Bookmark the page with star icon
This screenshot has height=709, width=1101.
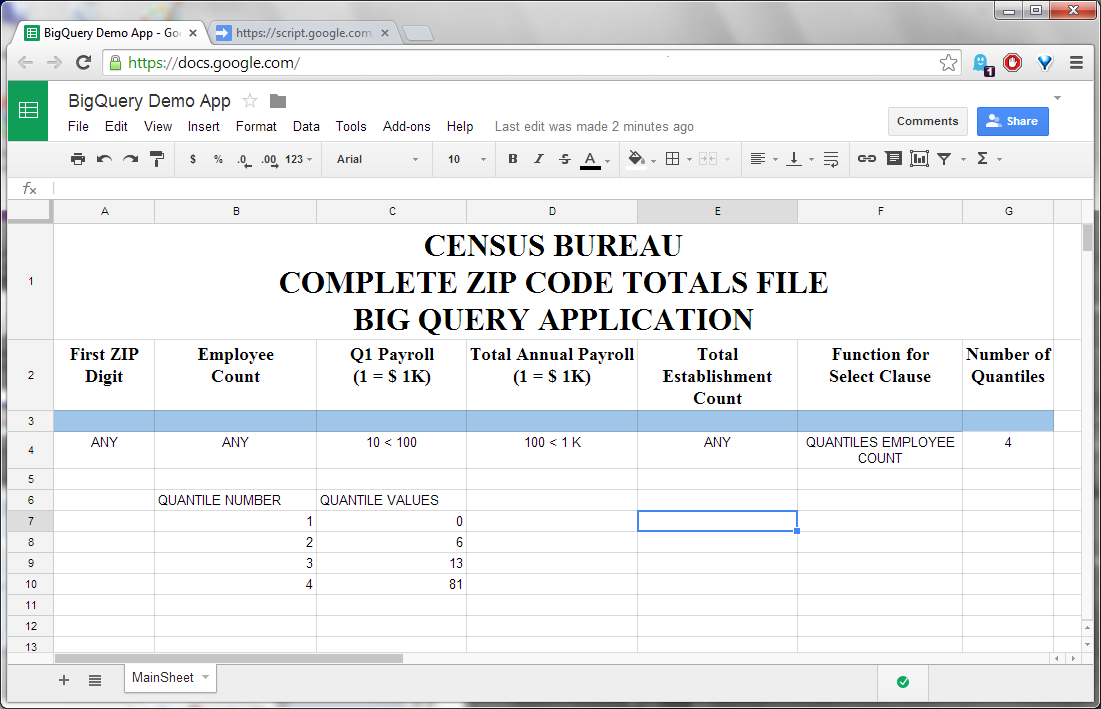pyautogui.click(x=948, y=62)
